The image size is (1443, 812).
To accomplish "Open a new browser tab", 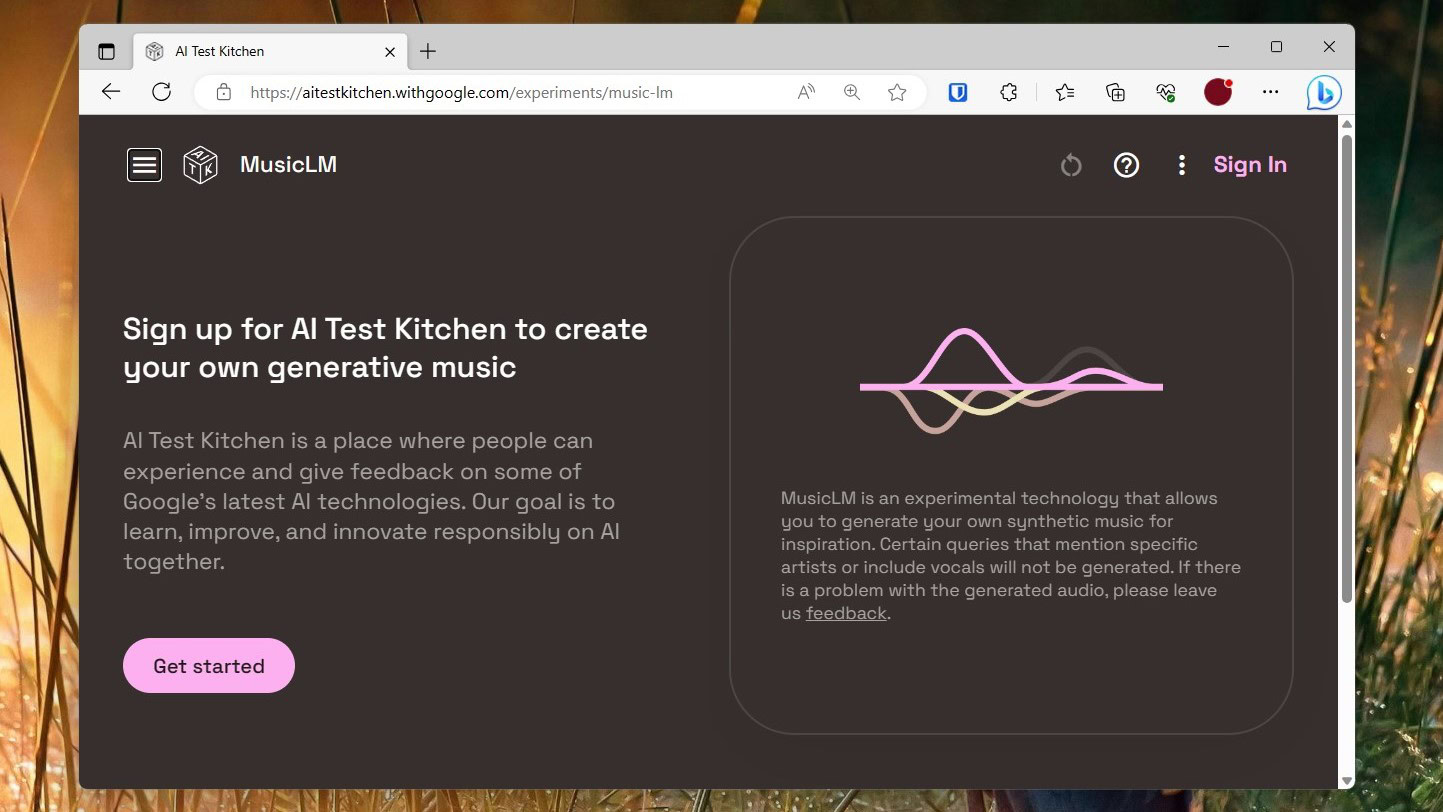I will pos(428,51).
